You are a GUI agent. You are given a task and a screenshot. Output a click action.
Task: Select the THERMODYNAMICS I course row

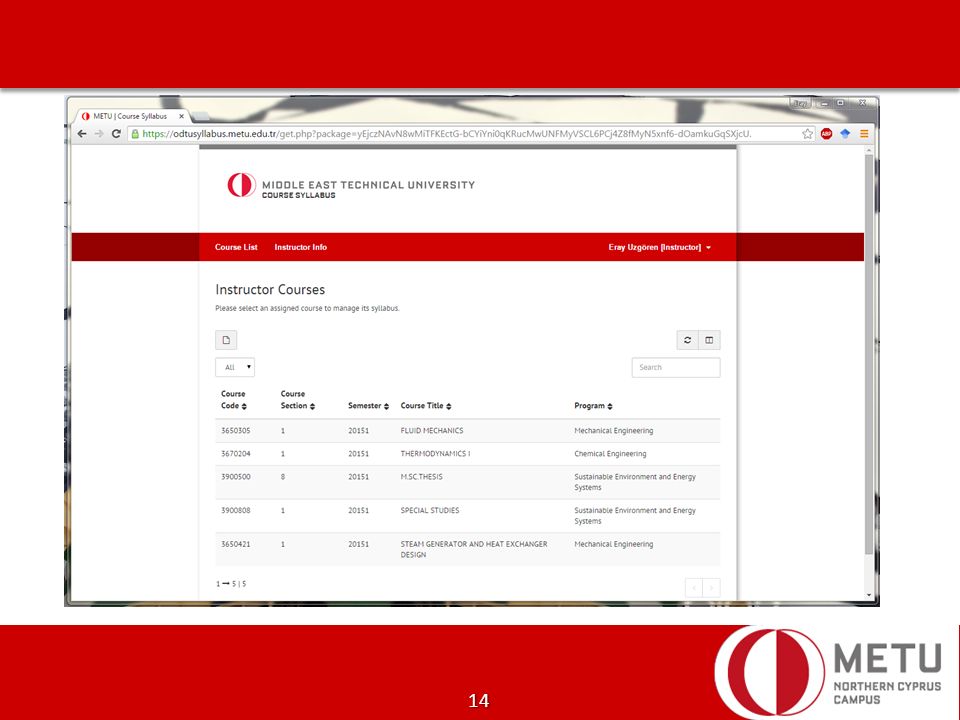pos(468,454)
